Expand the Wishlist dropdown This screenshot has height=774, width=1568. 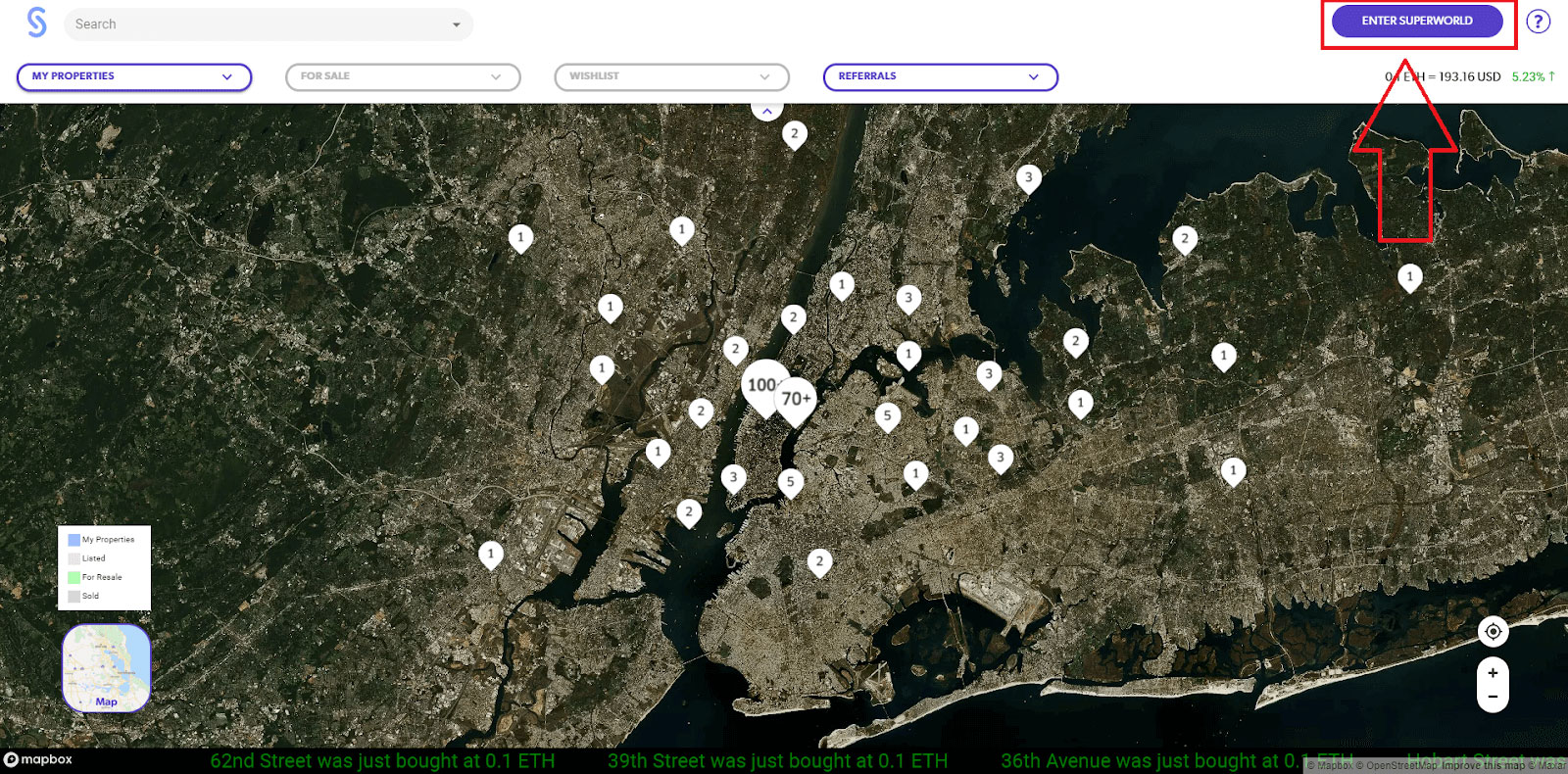(x=671, y=76)
